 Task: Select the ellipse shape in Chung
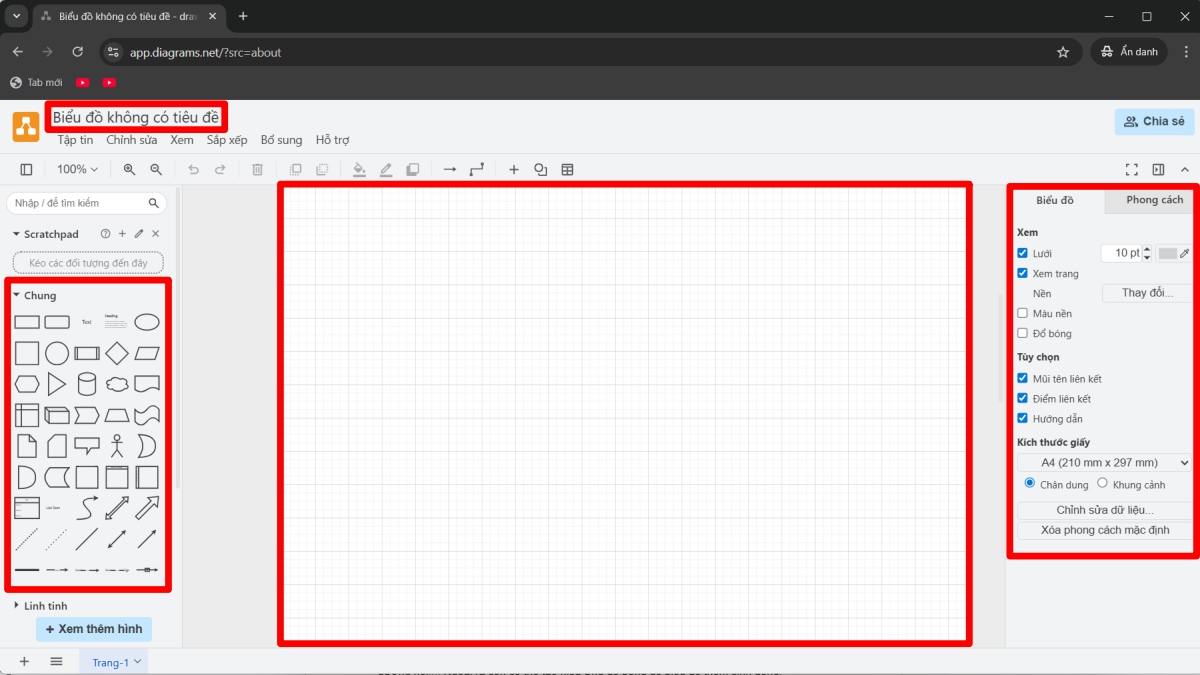point(147,322)
